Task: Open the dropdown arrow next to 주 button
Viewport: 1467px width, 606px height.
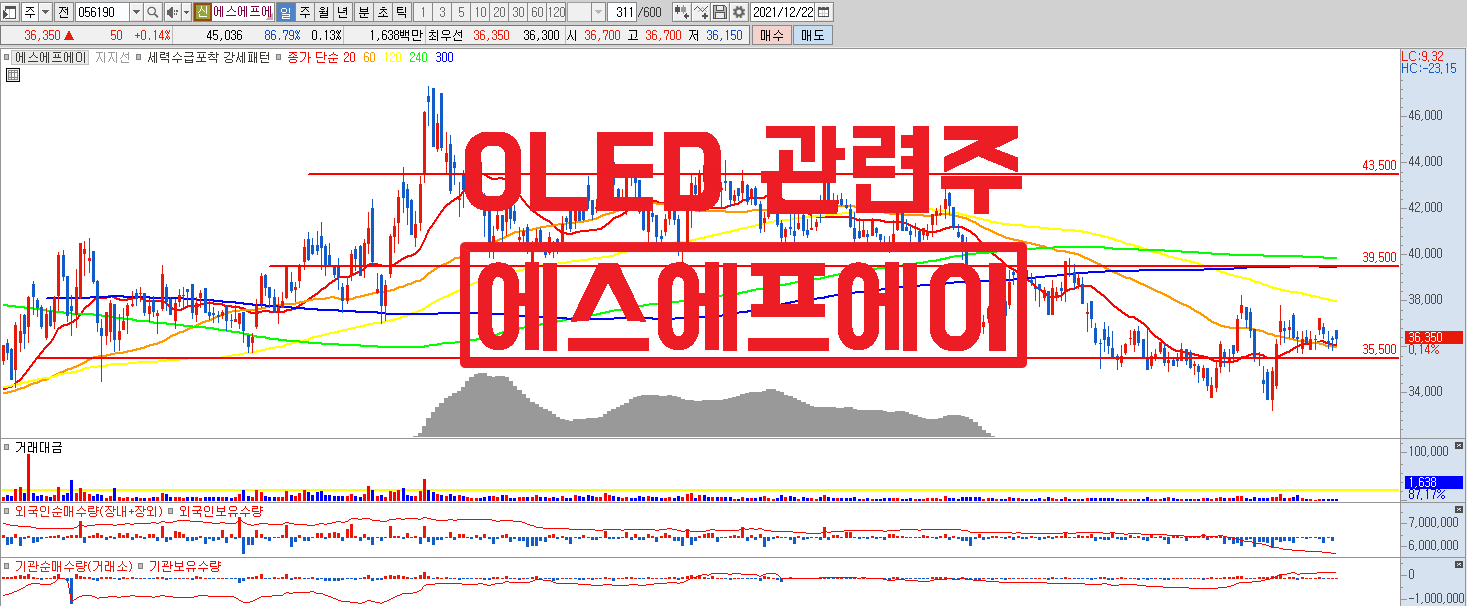Action: [x=45, y=12]
